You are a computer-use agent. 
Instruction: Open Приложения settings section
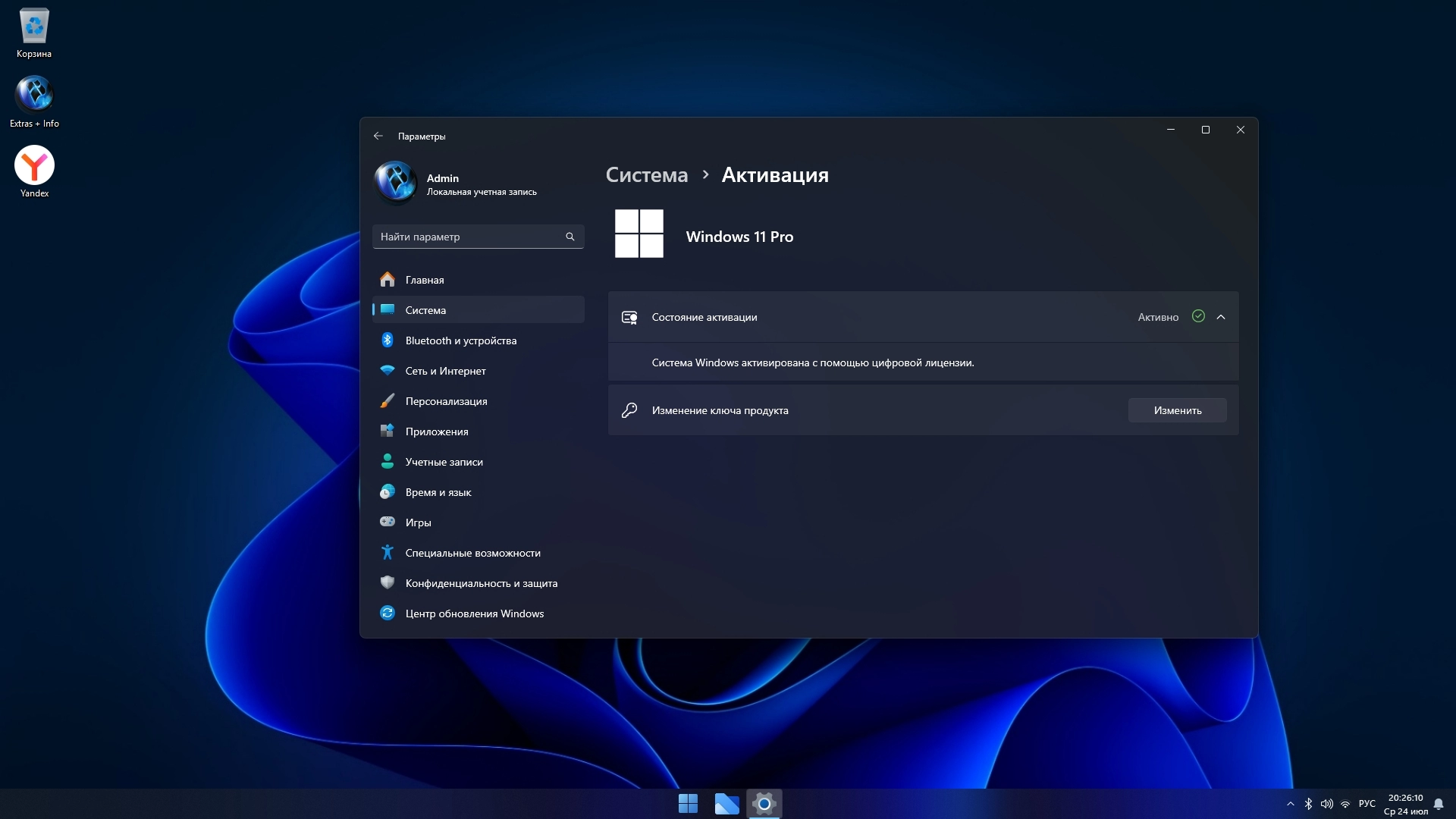coord(436,431)
